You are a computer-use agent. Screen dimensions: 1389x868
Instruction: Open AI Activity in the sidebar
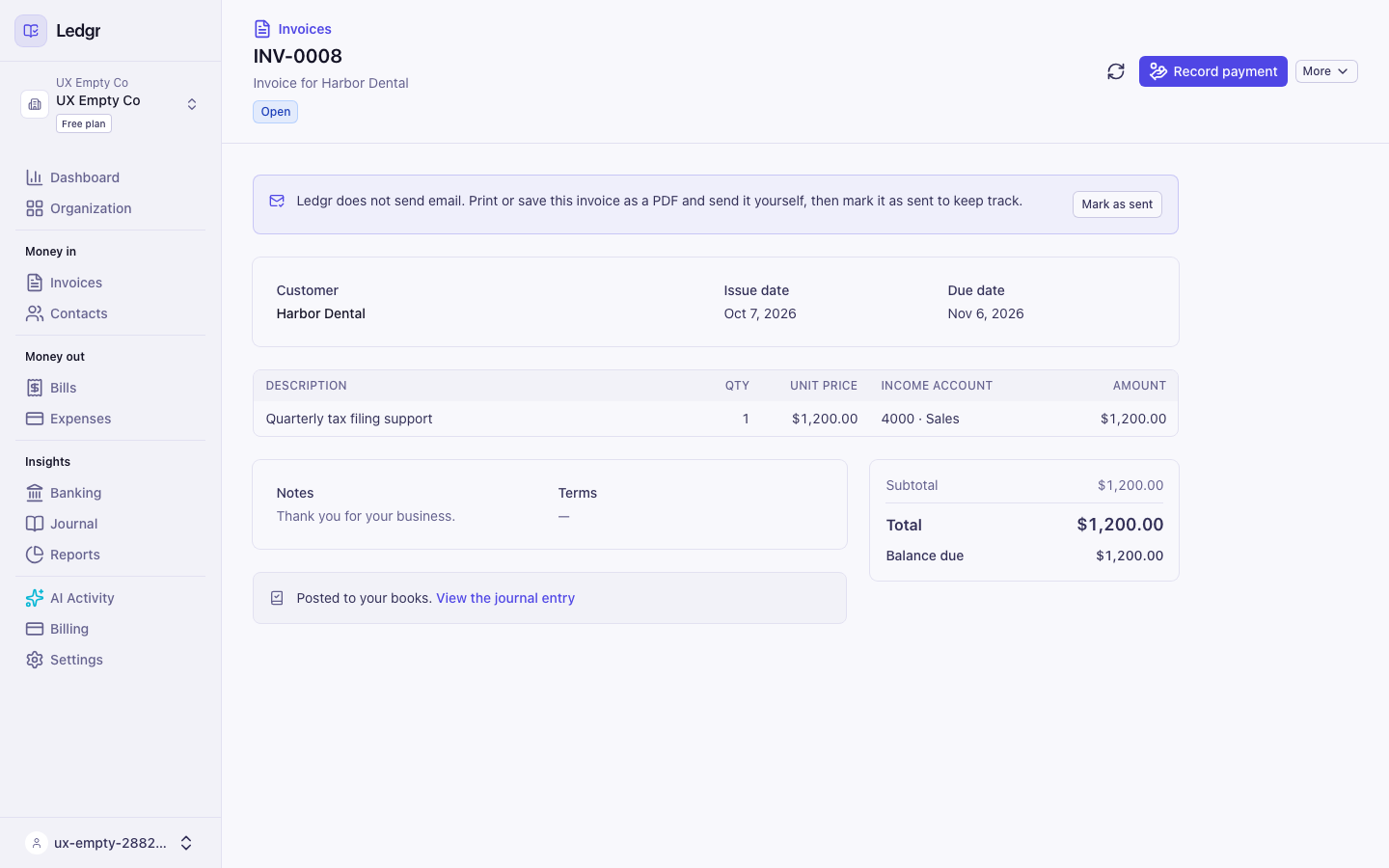click(110, 598)
